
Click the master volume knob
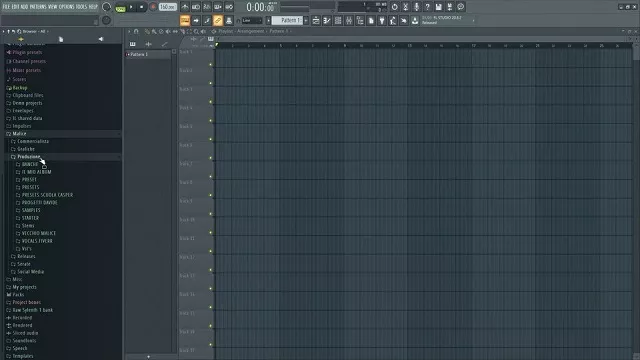(107, 7)
